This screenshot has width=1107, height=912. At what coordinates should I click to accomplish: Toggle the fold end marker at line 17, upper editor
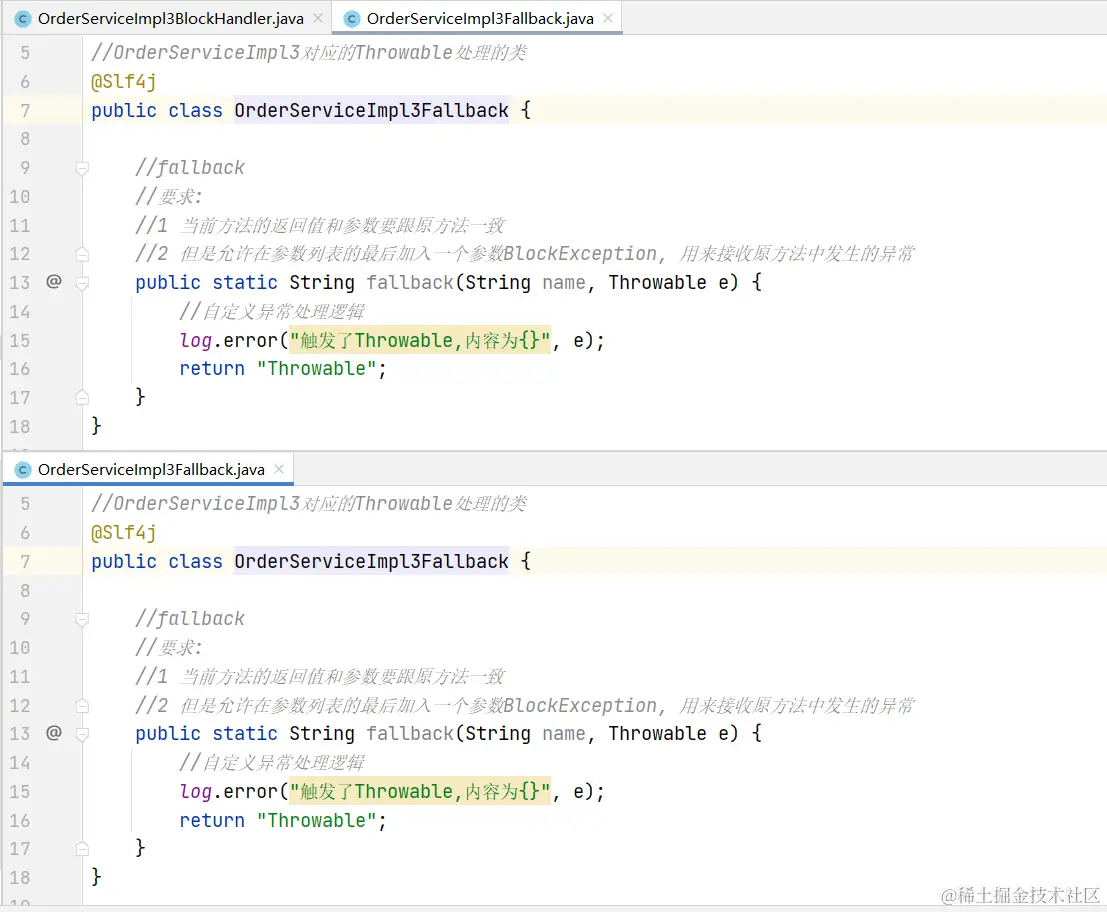(x=82, y=397)
